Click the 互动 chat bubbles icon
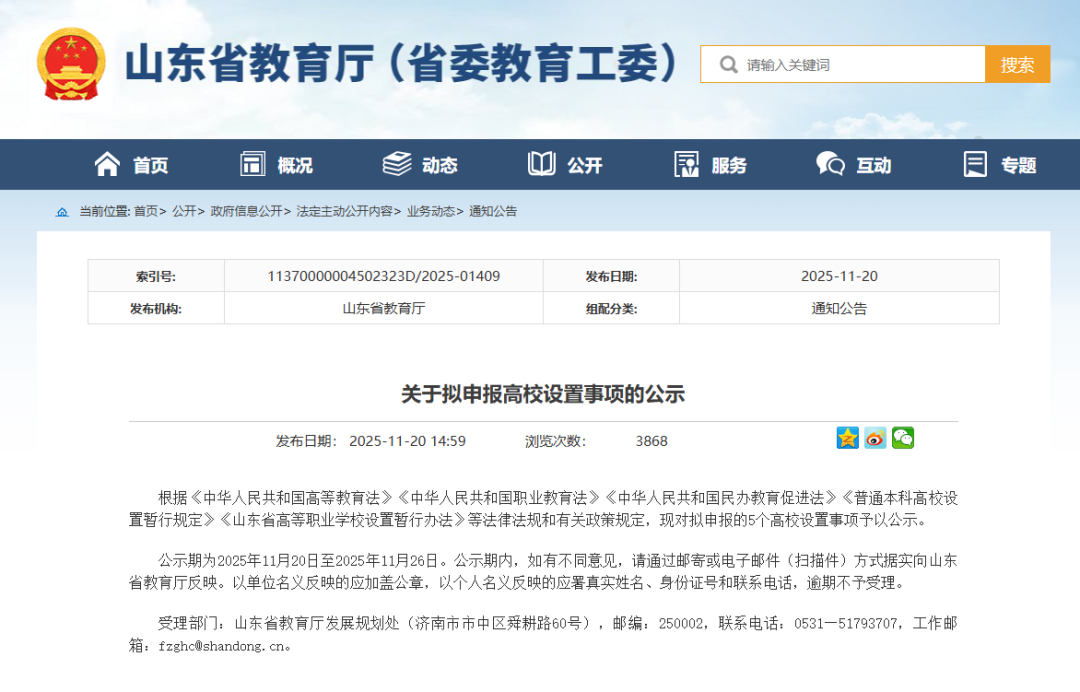Screen dimensions: 1080x692 pos(830,164)
